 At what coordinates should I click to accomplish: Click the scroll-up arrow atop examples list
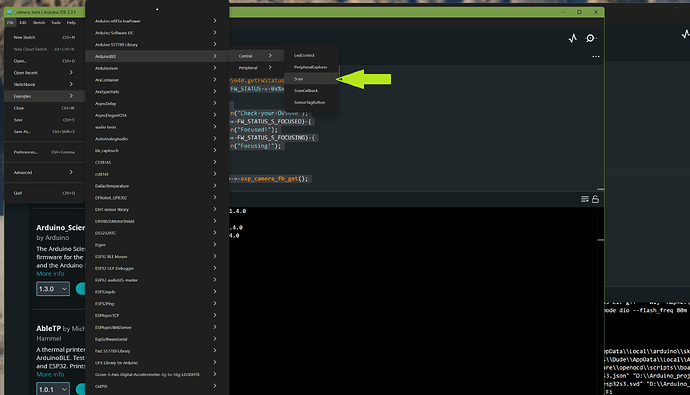pyautogui.click(x=157, y=9)
